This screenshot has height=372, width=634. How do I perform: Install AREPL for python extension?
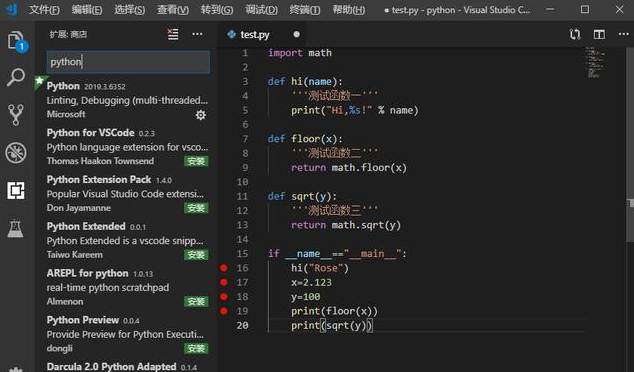(196, 302)
